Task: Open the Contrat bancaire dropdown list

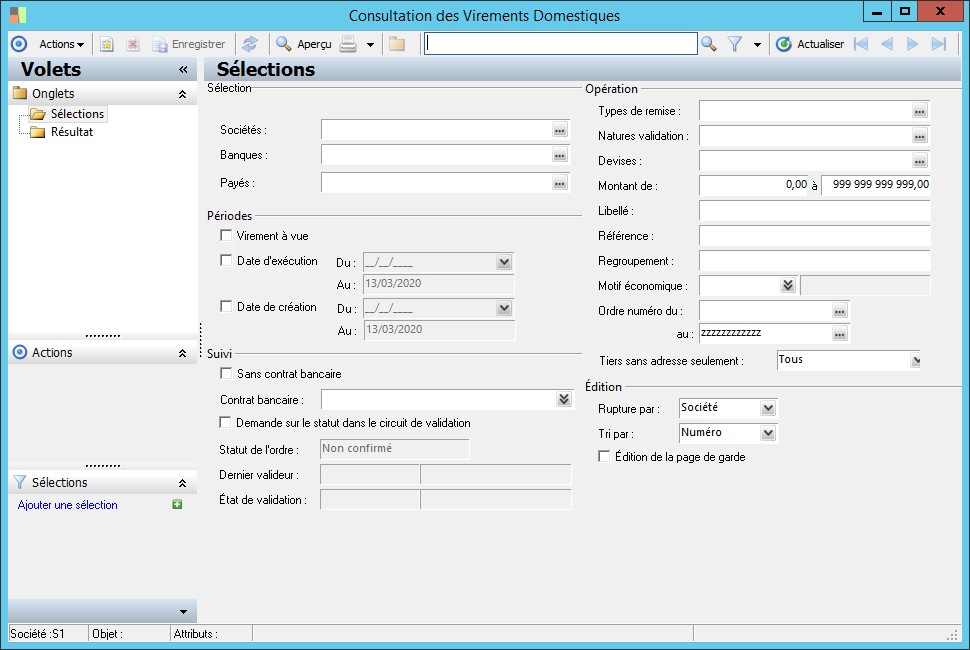Action: [564, 399]
